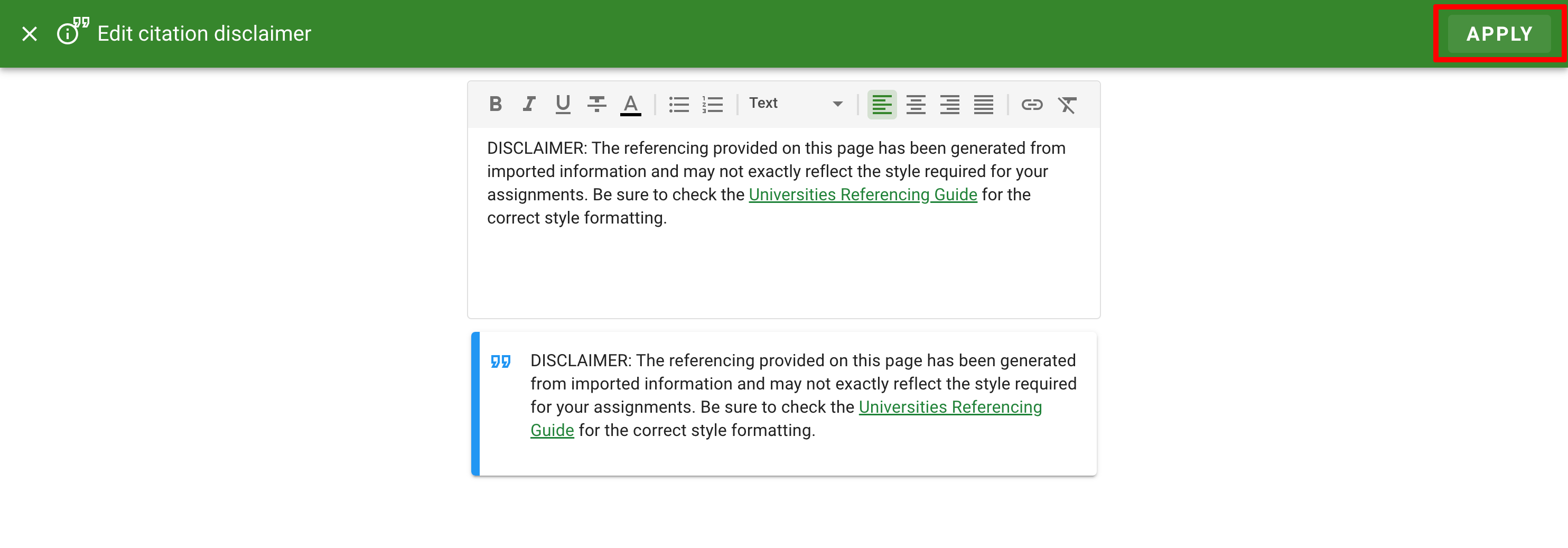Toggle underline formatting
Viewport: 1568px width, 548px height.
[563, 104]
